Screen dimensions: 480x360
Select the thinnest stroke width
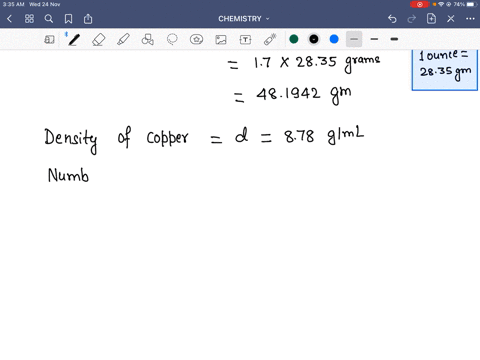pos(354,39)
